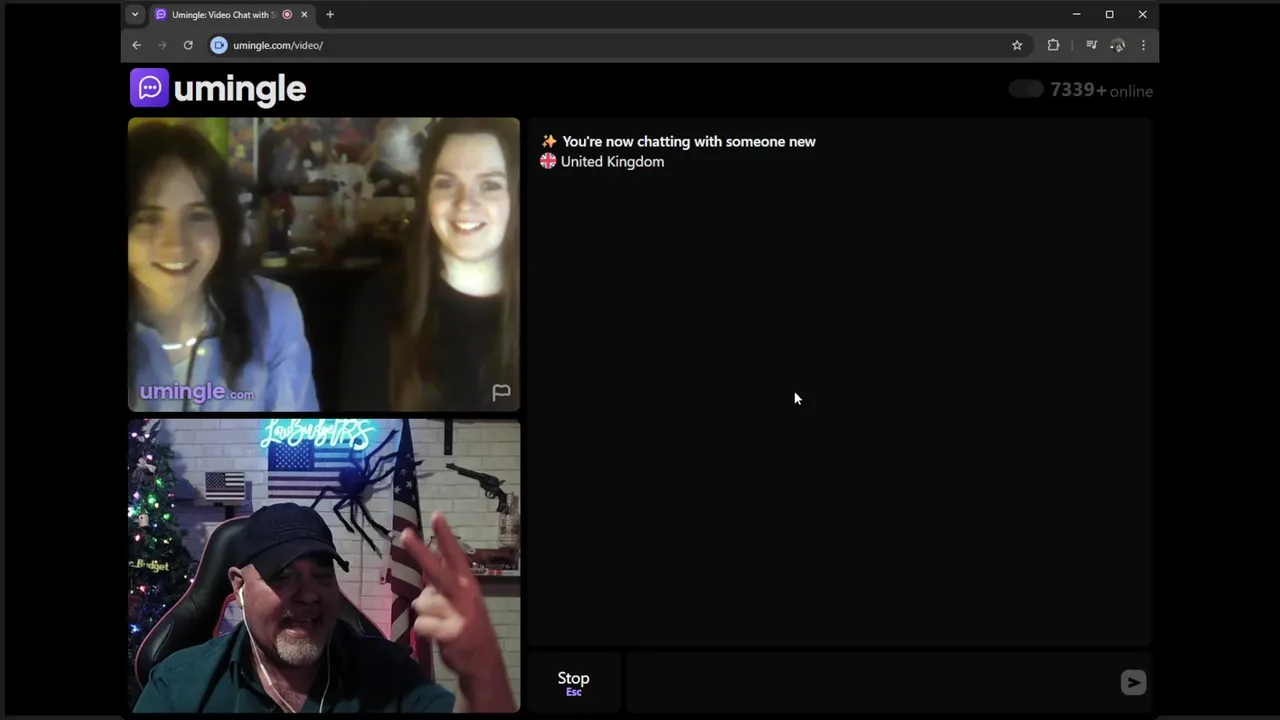Open the browser profile avatar
This screenshot has height=720, width=1280.
pos(1118,45)
